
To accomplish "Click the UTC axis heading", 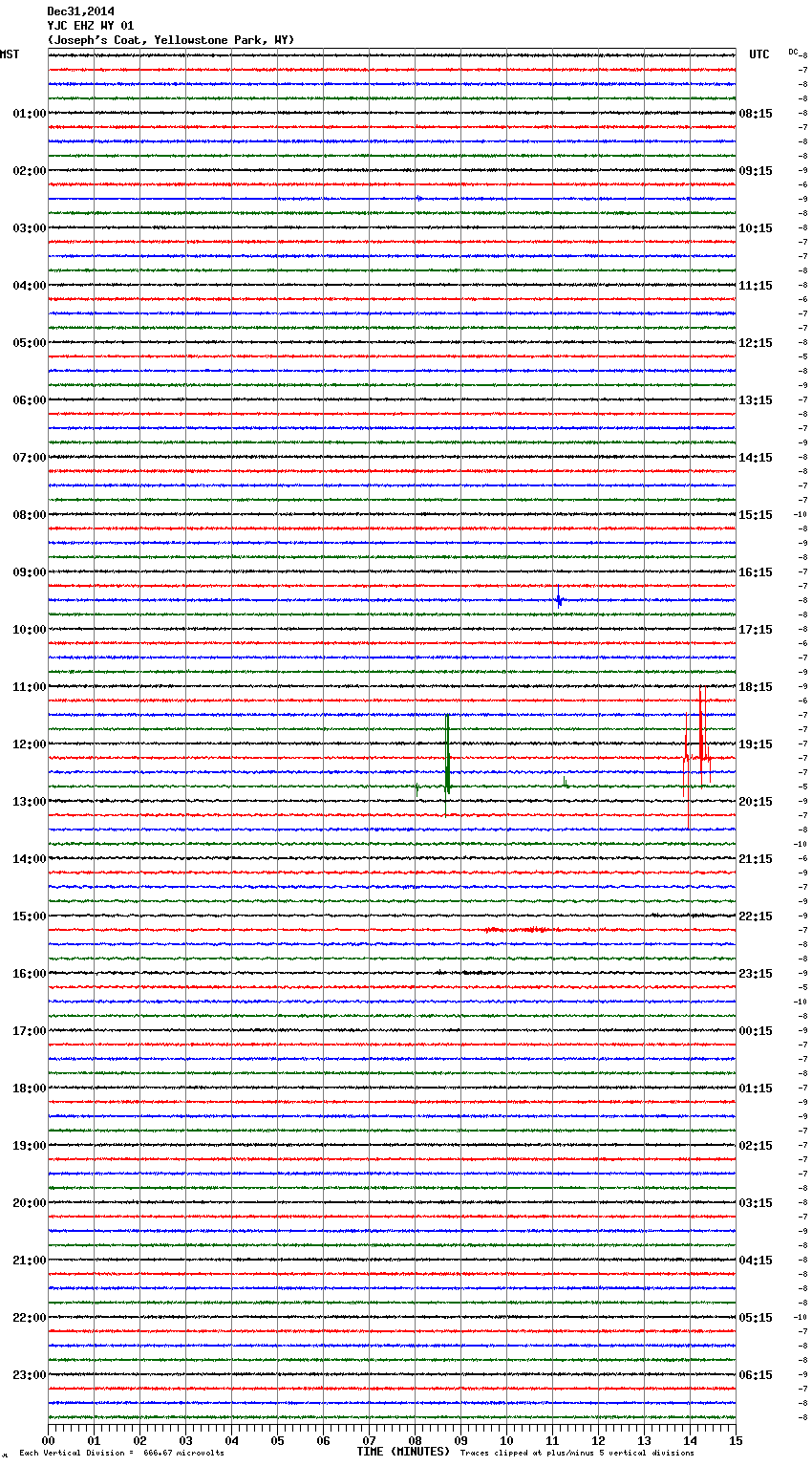I will (759, 54).
